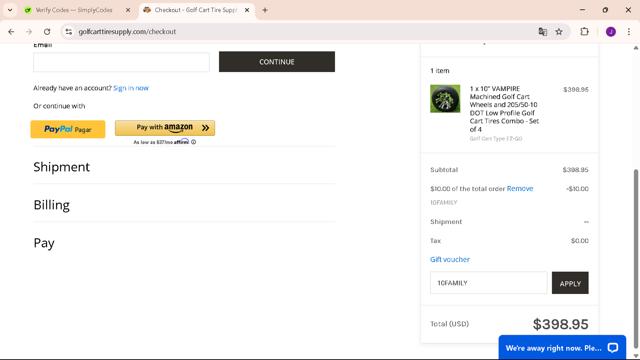Go back to the previous page

click(x=11, y=31)
